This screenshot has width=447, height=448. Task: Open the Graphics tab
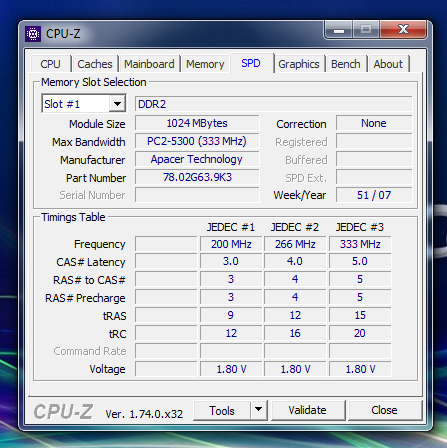point(299,64)
